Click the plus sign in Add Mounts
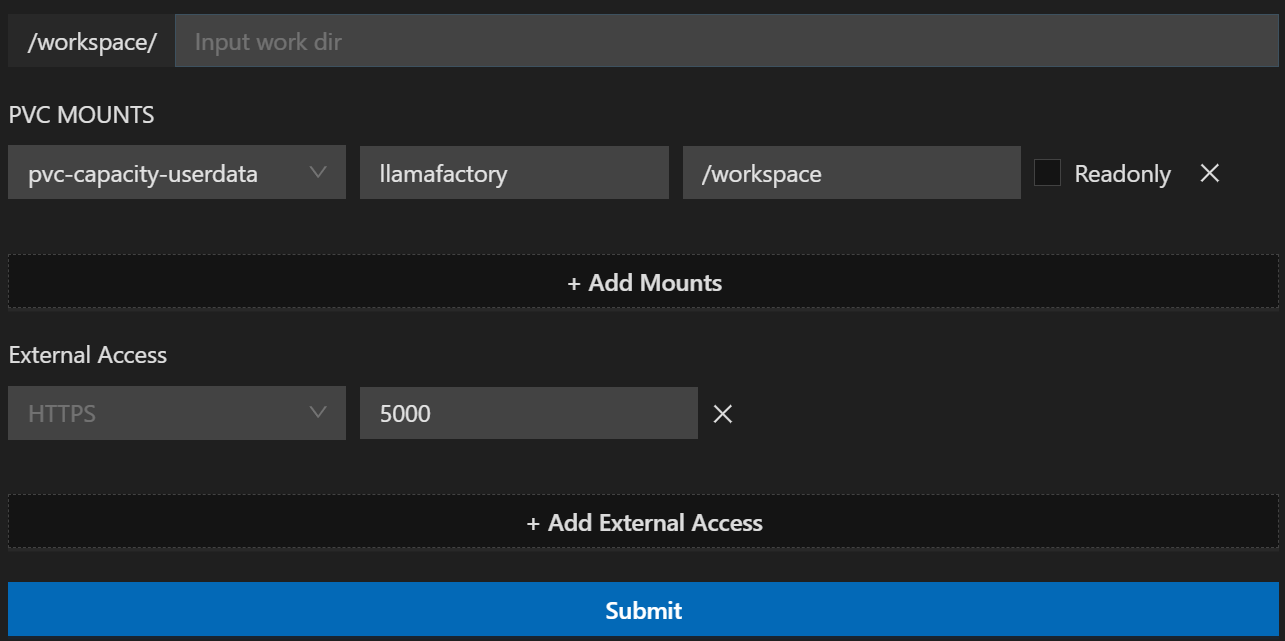 click(x=574, y=284)
